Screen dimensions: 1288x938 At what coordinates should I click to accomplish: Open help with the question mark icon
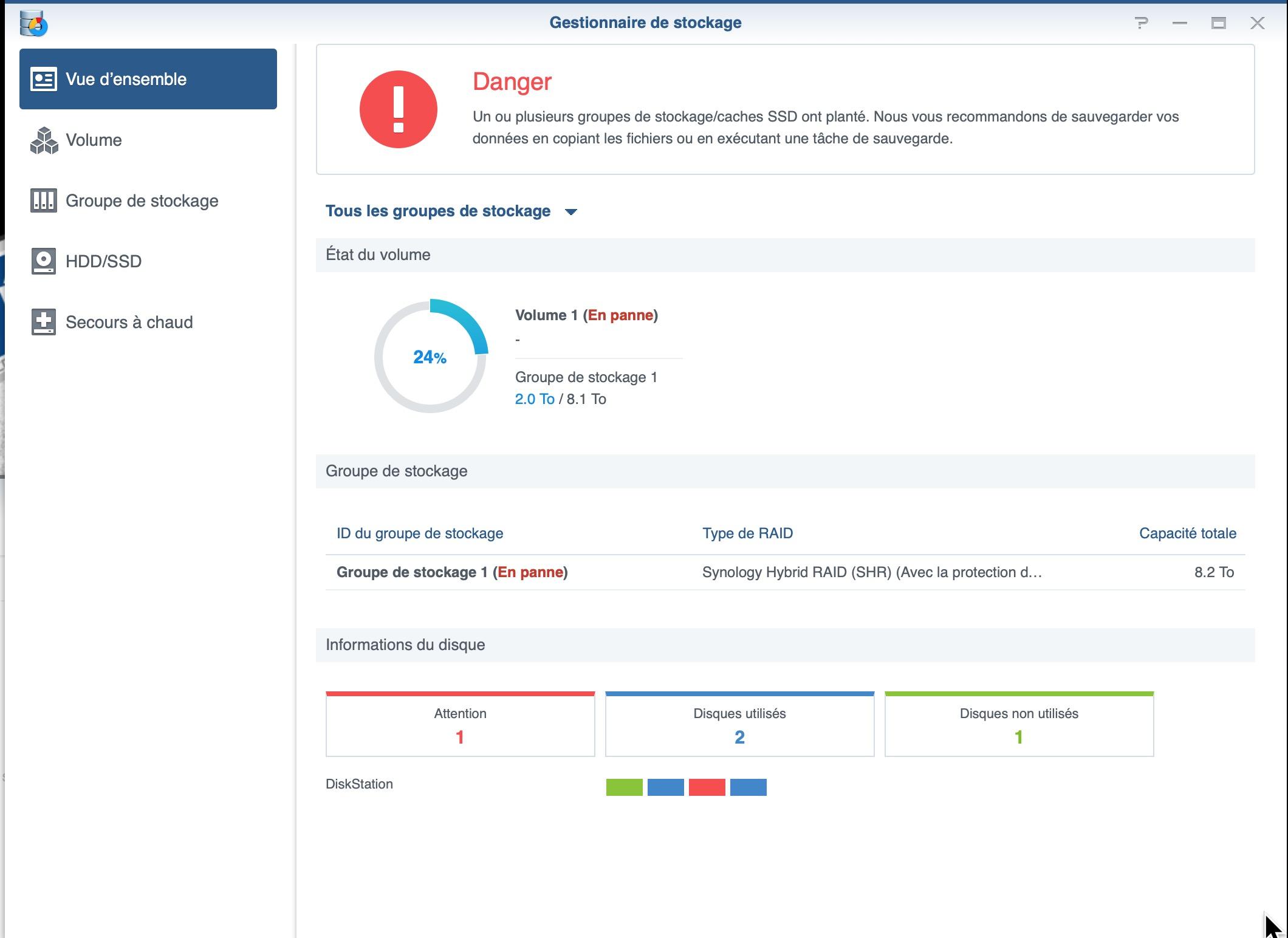point(1141,23)
